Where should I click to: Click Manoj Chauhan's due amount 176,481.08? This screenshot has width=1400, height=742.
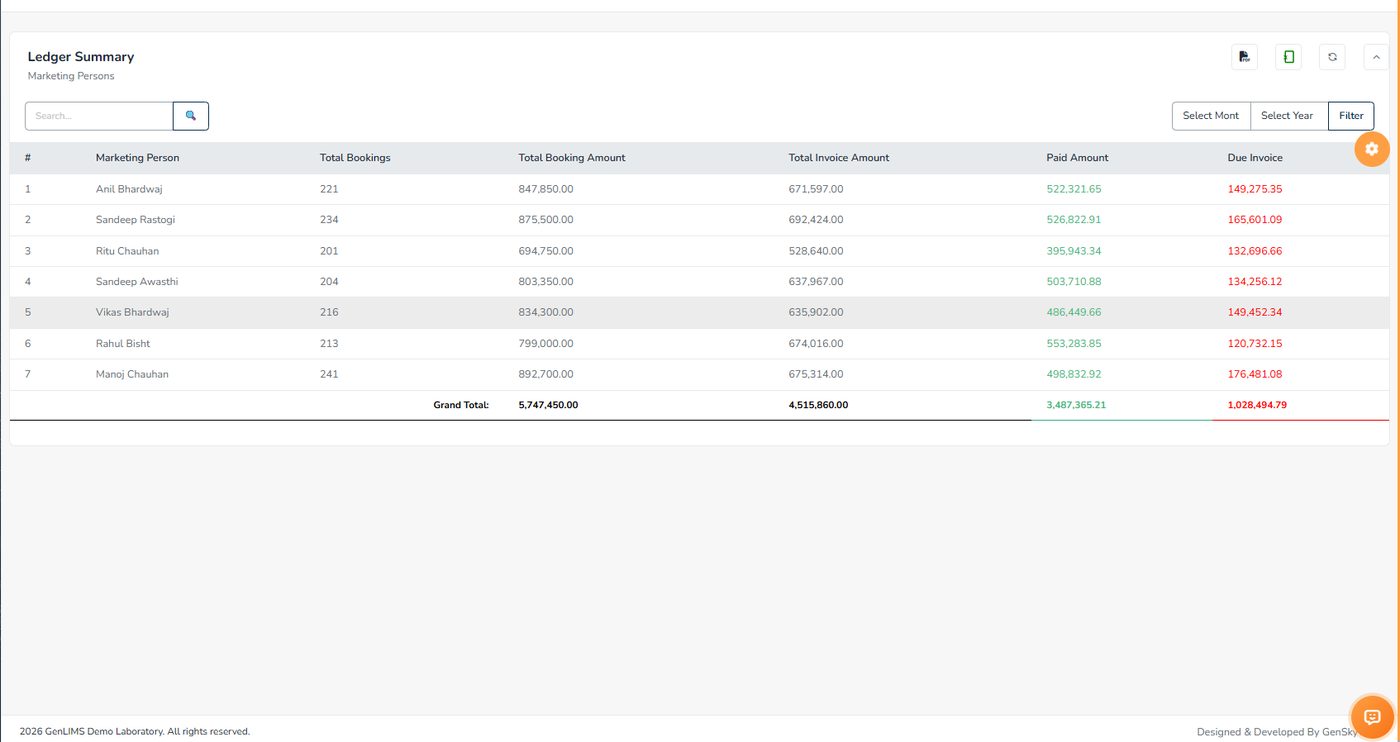pyautogui.click(x=1255, y=374)
